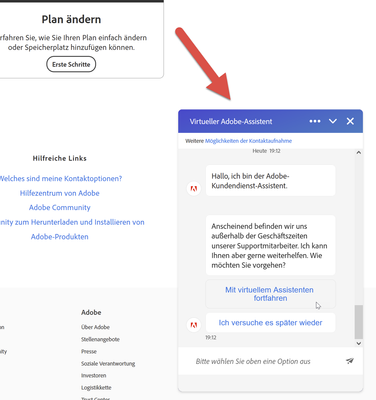Screen dimensions: 376x400
Task: Open Möglichkeiten der Kontaktaufnahme link
Action: click(248, 141)
